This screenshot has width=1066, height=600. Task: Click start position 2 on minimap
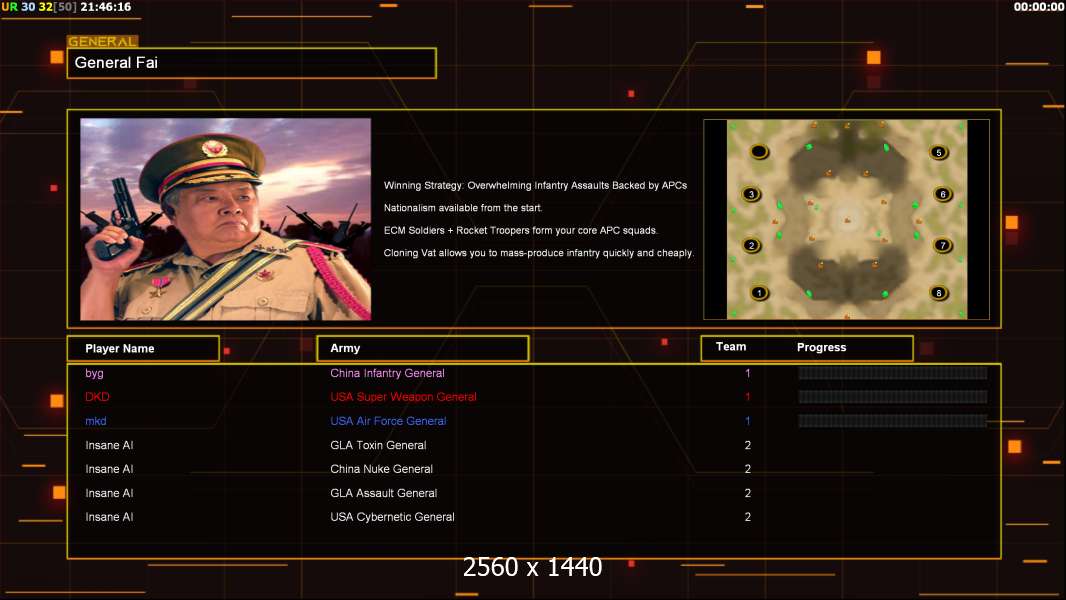click(751, 245)
